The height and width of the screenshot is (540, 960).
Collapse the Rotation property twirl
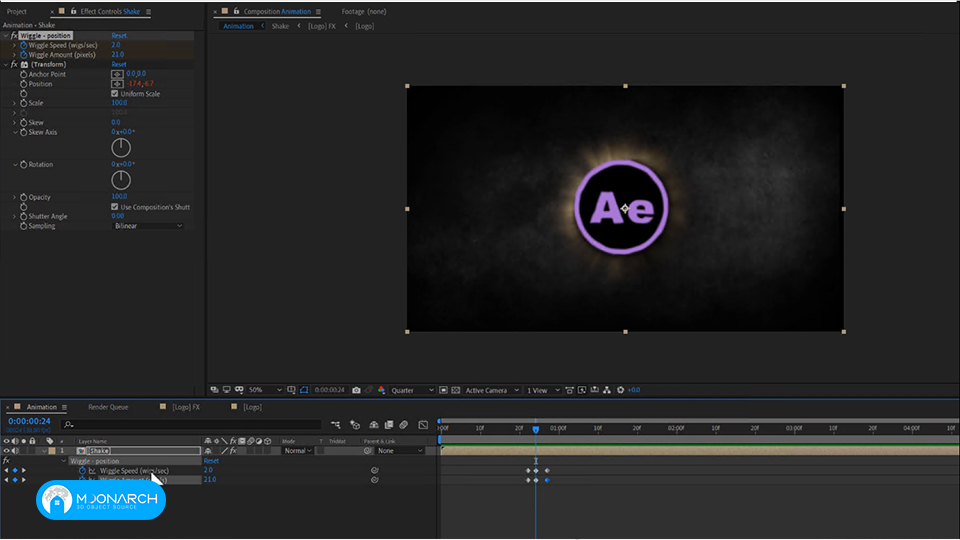tap(15, 165)
